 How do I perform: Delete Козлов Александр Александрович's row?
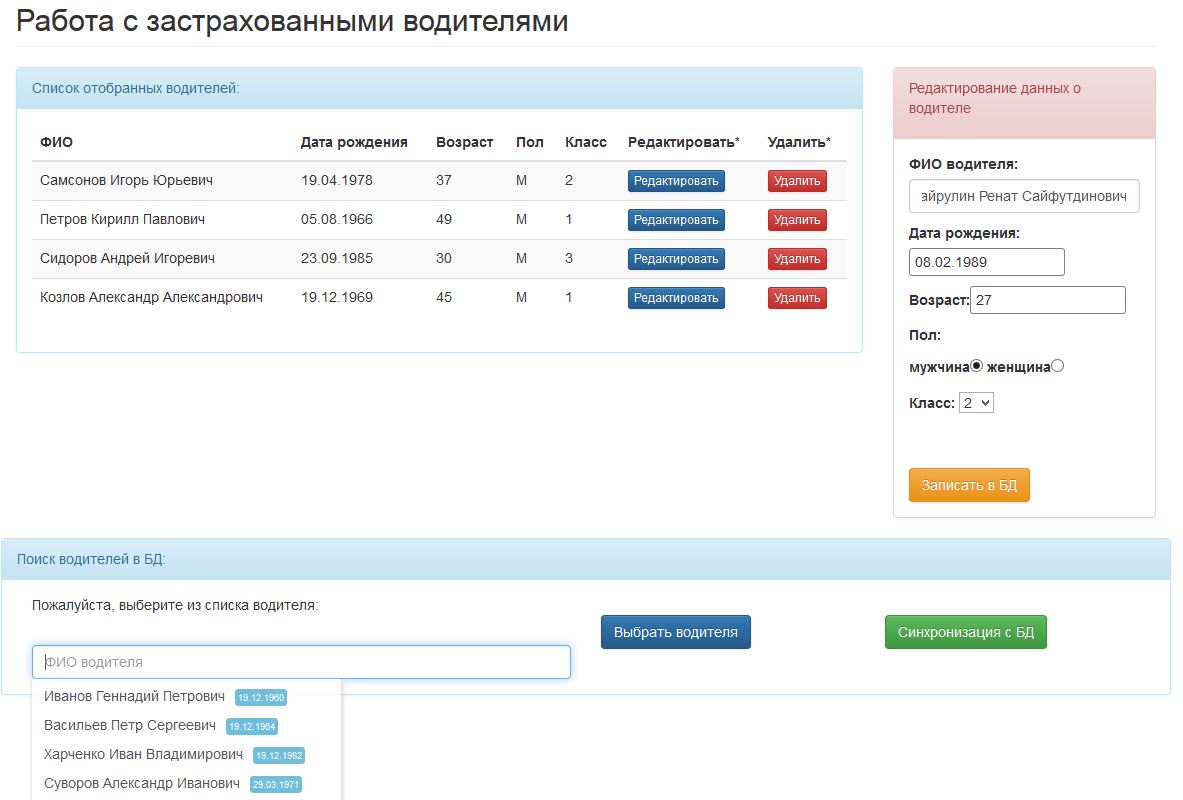797,298
